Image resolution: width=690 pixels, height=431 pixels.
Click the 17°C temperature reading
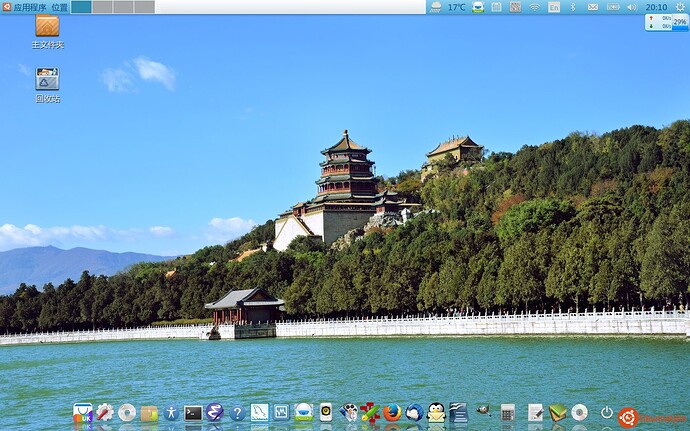456,7
